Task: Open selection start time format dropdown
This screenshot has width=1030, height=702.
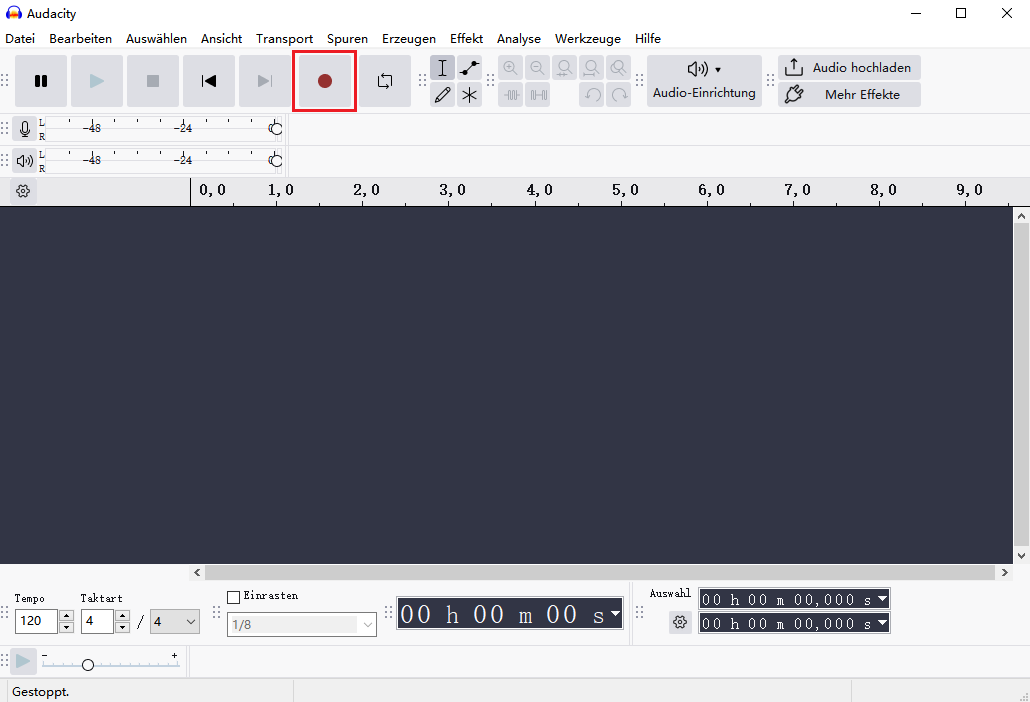Action: tap(882, 598)
